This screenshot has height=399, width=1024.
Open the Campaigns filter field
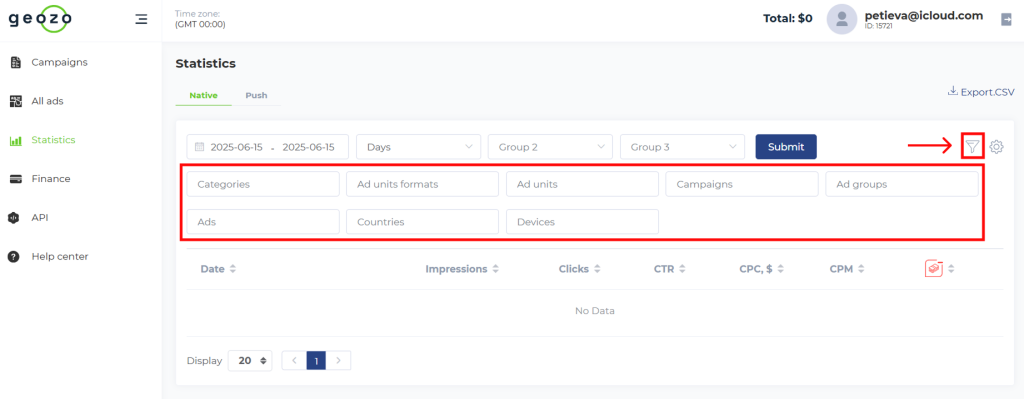[x=742, y=184]
